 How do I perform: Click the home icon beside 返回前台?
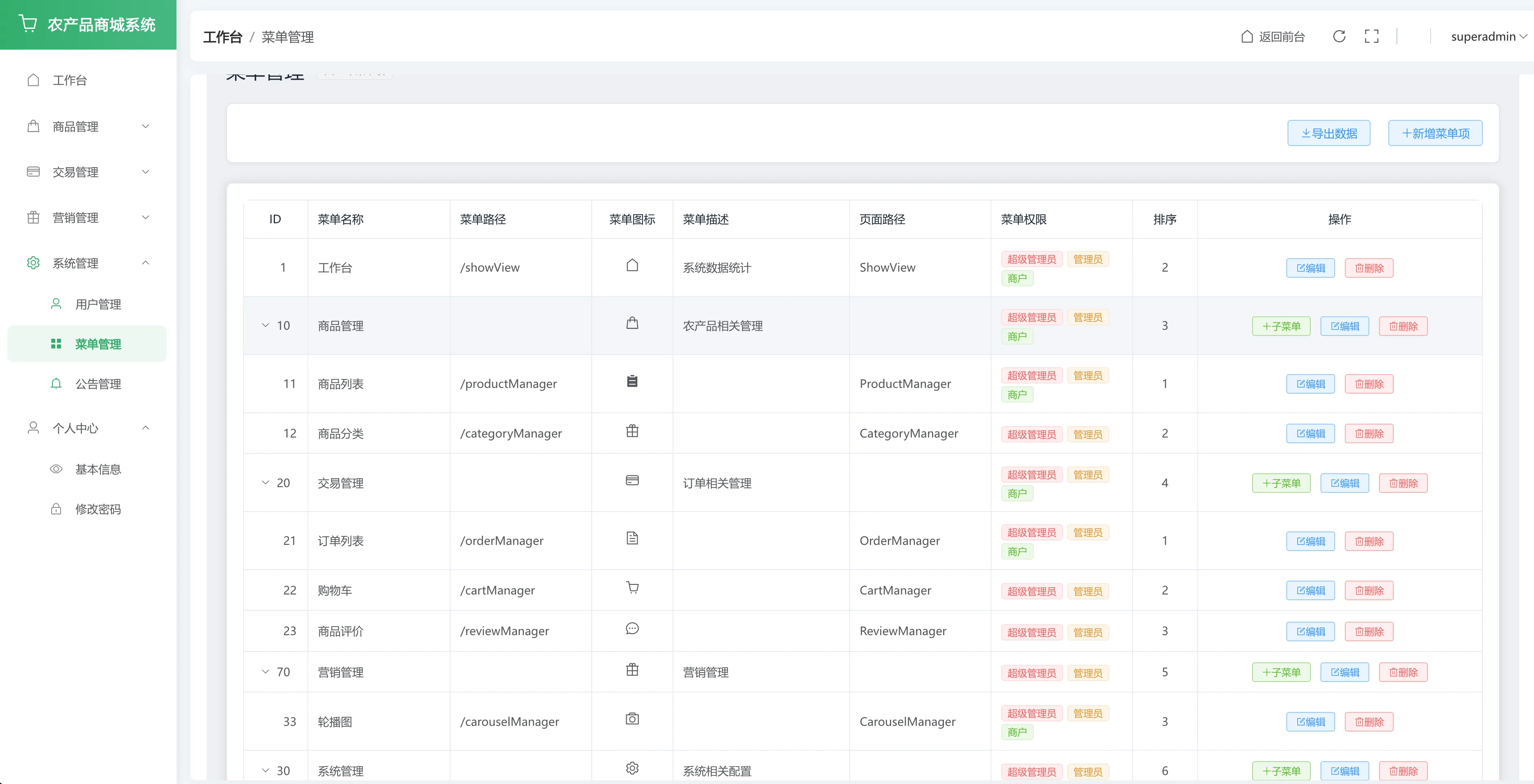coord(1247,37)
